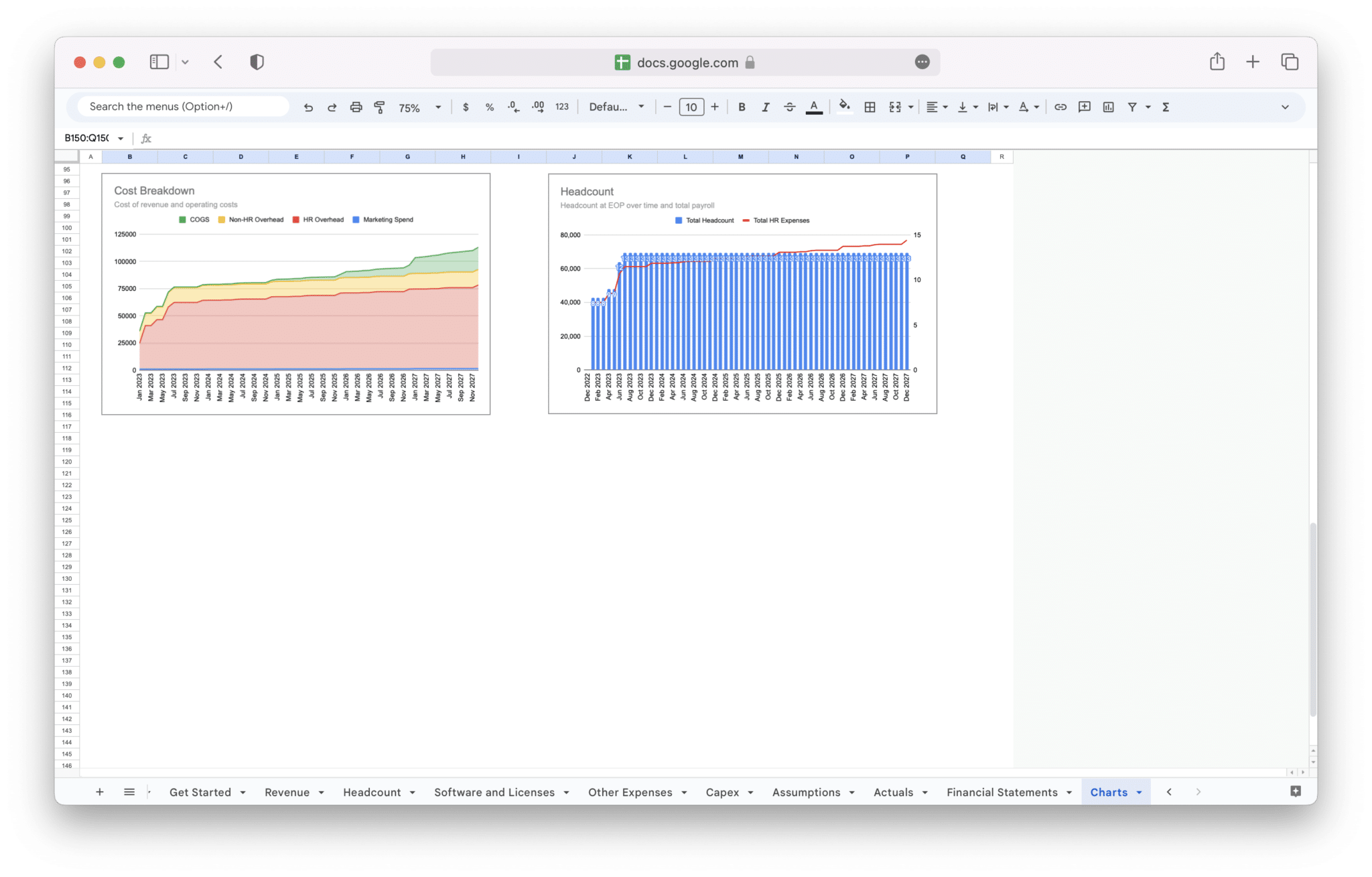Insert a link

(x=1060, y=107)
